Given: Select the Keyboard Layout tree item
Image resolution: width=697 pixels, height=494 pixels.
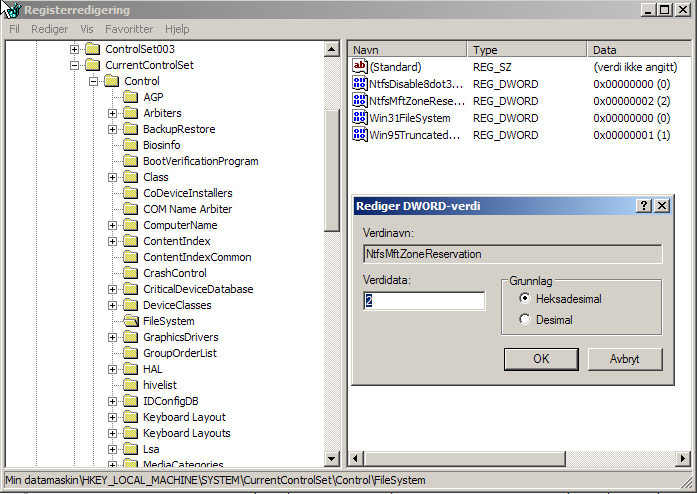Looking at the screenshot, I should tap(184, 417).
